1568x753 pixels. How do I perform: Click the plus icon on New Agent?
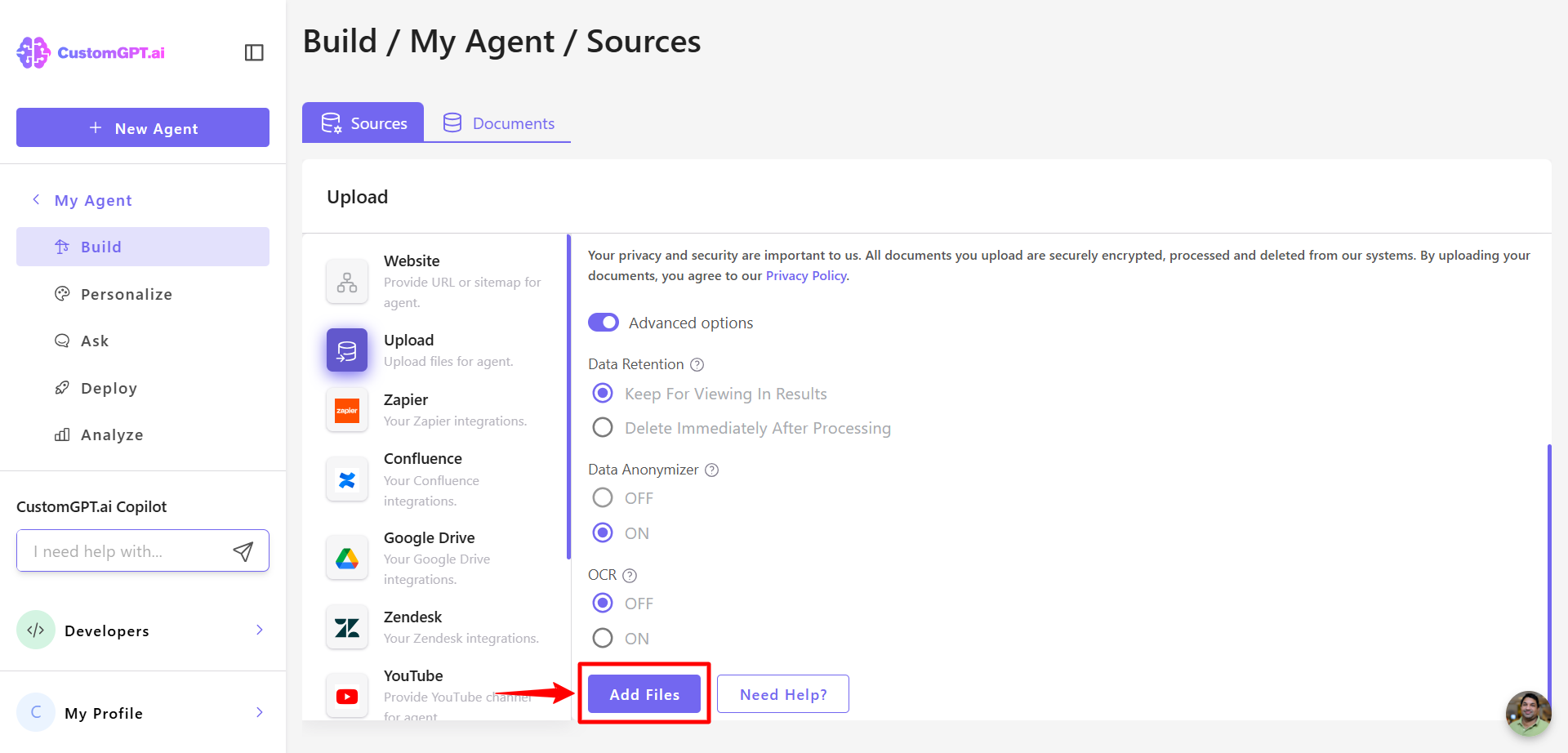[96, 127]
